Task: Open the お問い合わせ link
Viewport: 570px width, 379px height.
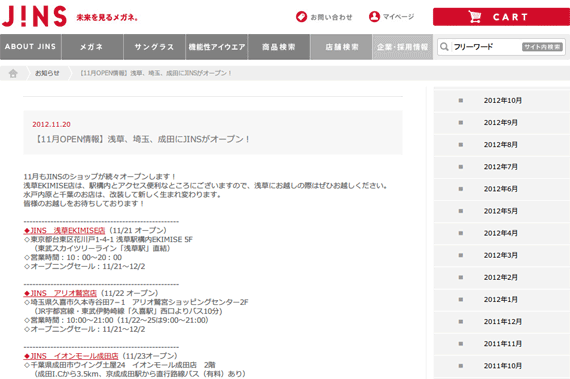Action: tap(331, 17)
